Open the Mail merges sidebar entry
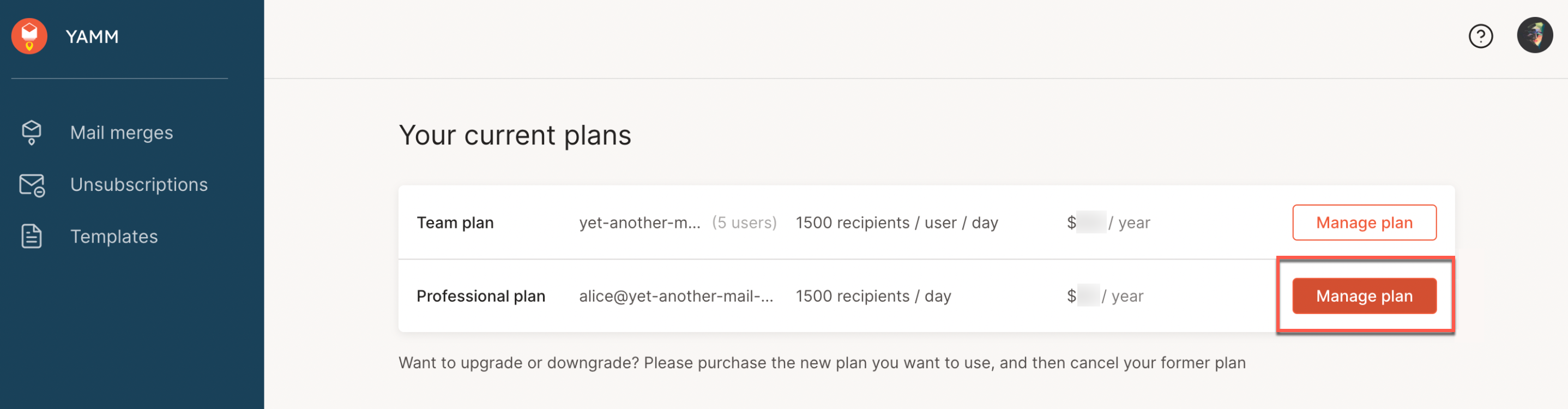The width and height of the screenshot is (1568, 409). point(121,132)
